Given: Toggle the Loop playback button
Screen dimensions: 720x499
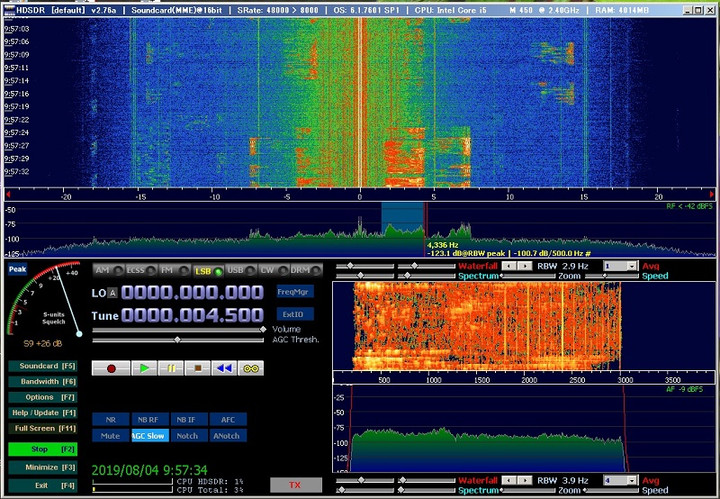Looking at the screenshot, I should (251, 368).
